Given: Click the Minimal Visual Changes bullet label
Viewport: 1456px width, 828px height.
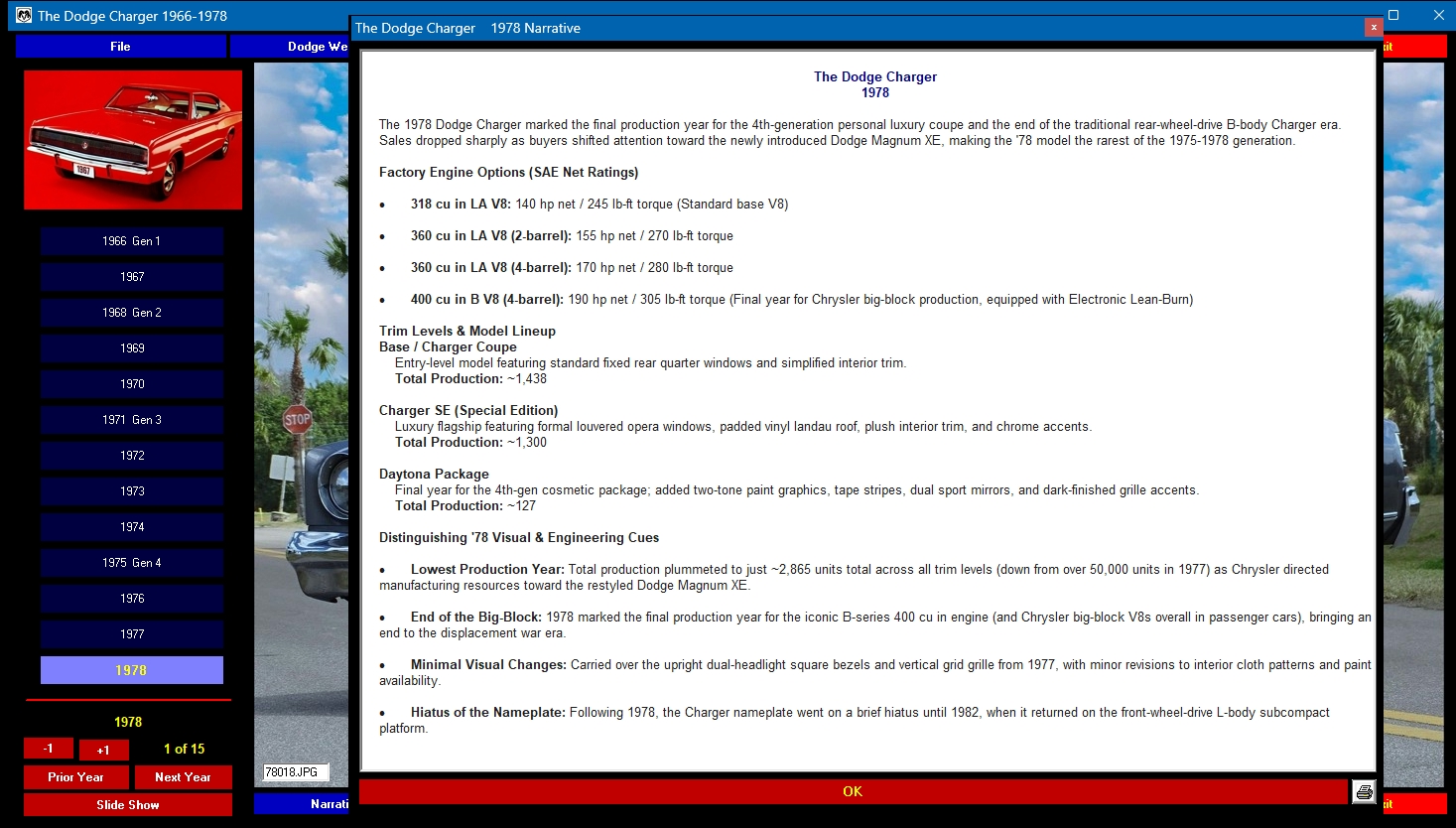Looking at the screenshot, I should point(488,664).
